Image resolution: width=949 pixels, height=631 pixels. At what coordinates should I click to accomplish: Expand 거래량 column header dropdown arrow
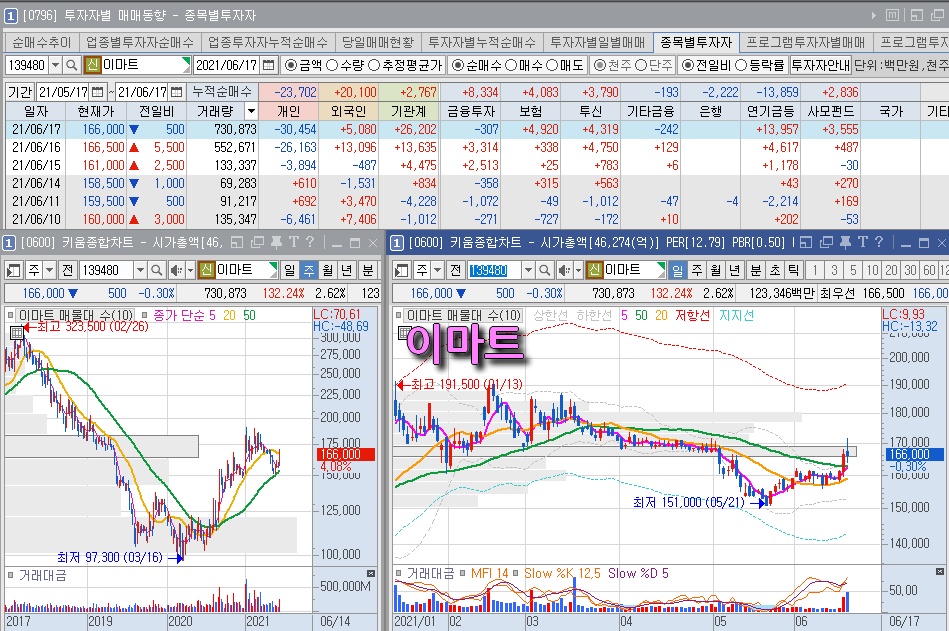251,111
